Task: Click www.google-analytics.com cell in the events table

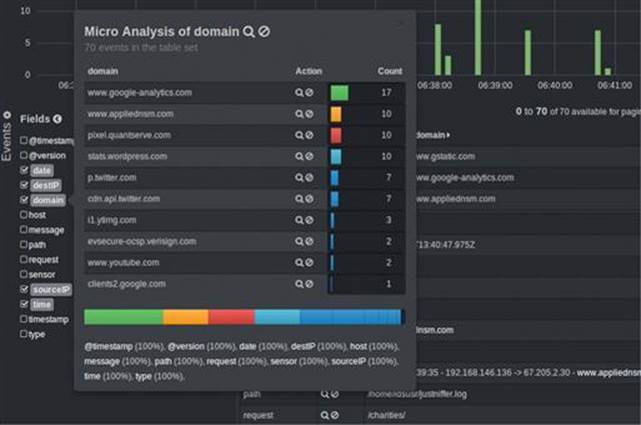Action: 465,177
